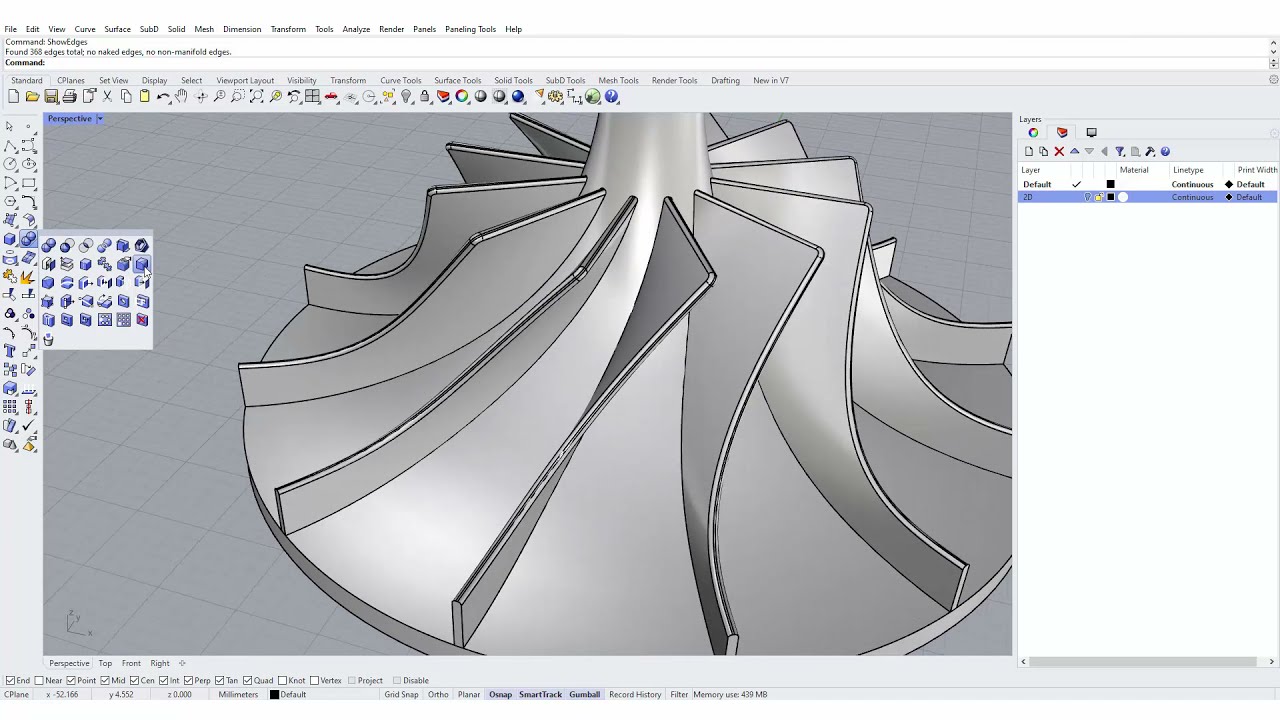Viewport: 1280px width, 720px height.
Task: Toggle Gumball in the status bar
Action: tap(584, 694)
